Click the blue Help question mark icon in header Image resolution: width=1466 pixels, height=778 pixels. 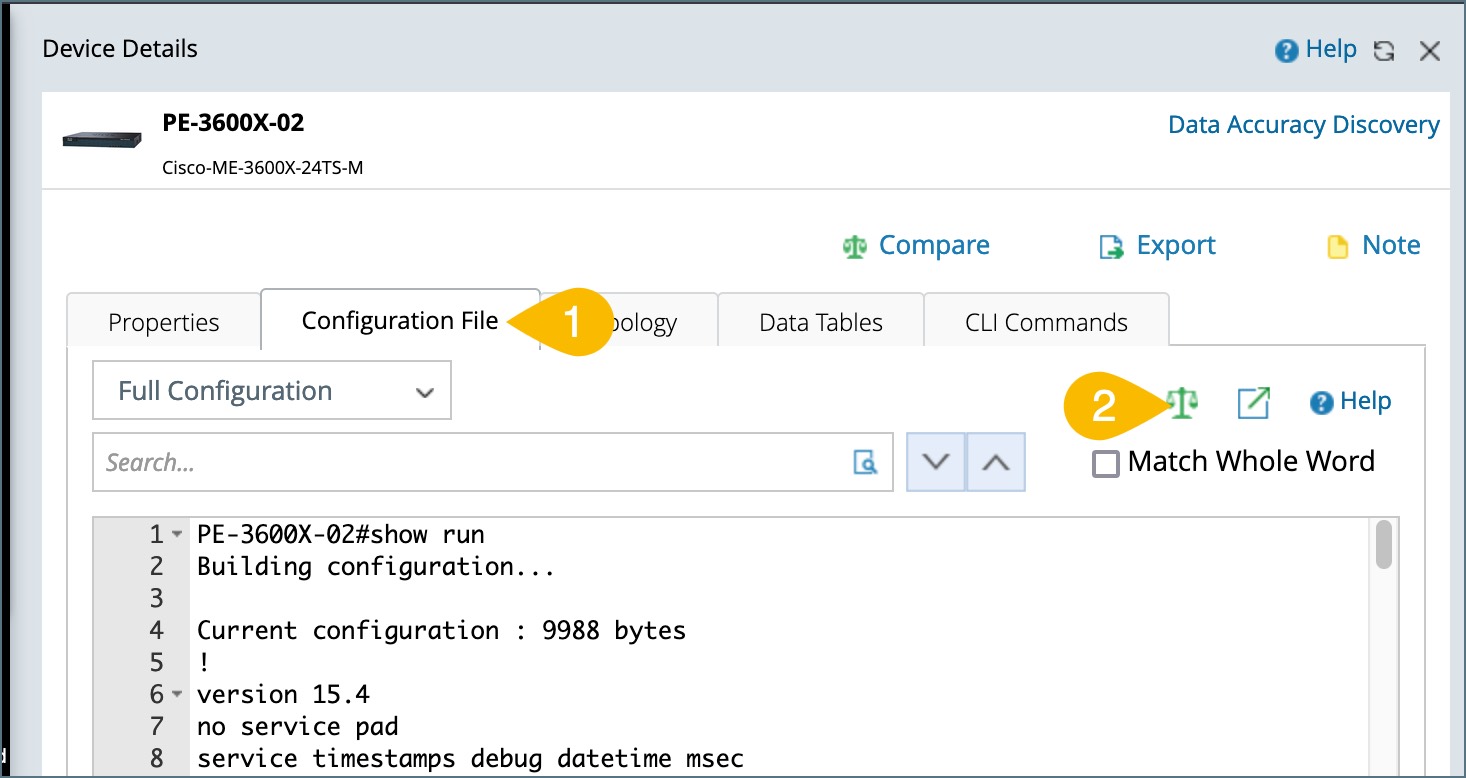coord(1286,51)
